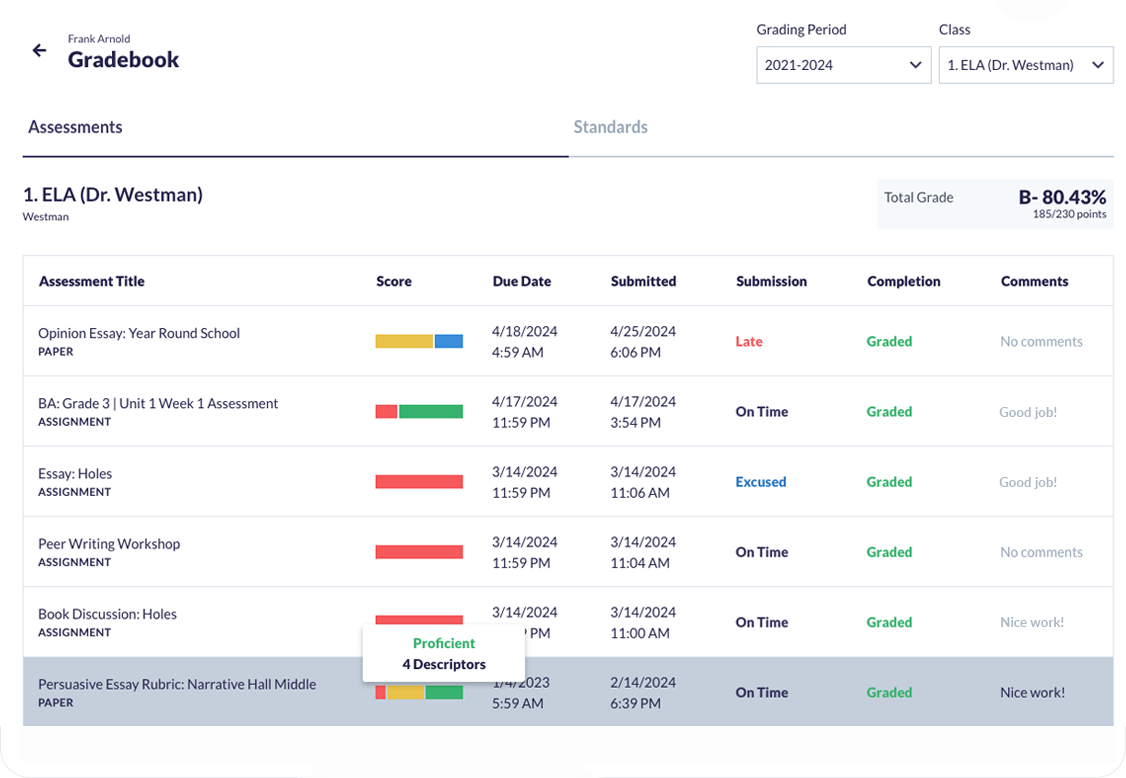Select the score bar for Opinion Essay
This screenshot has height=778, width=1126.
point(418,340)
